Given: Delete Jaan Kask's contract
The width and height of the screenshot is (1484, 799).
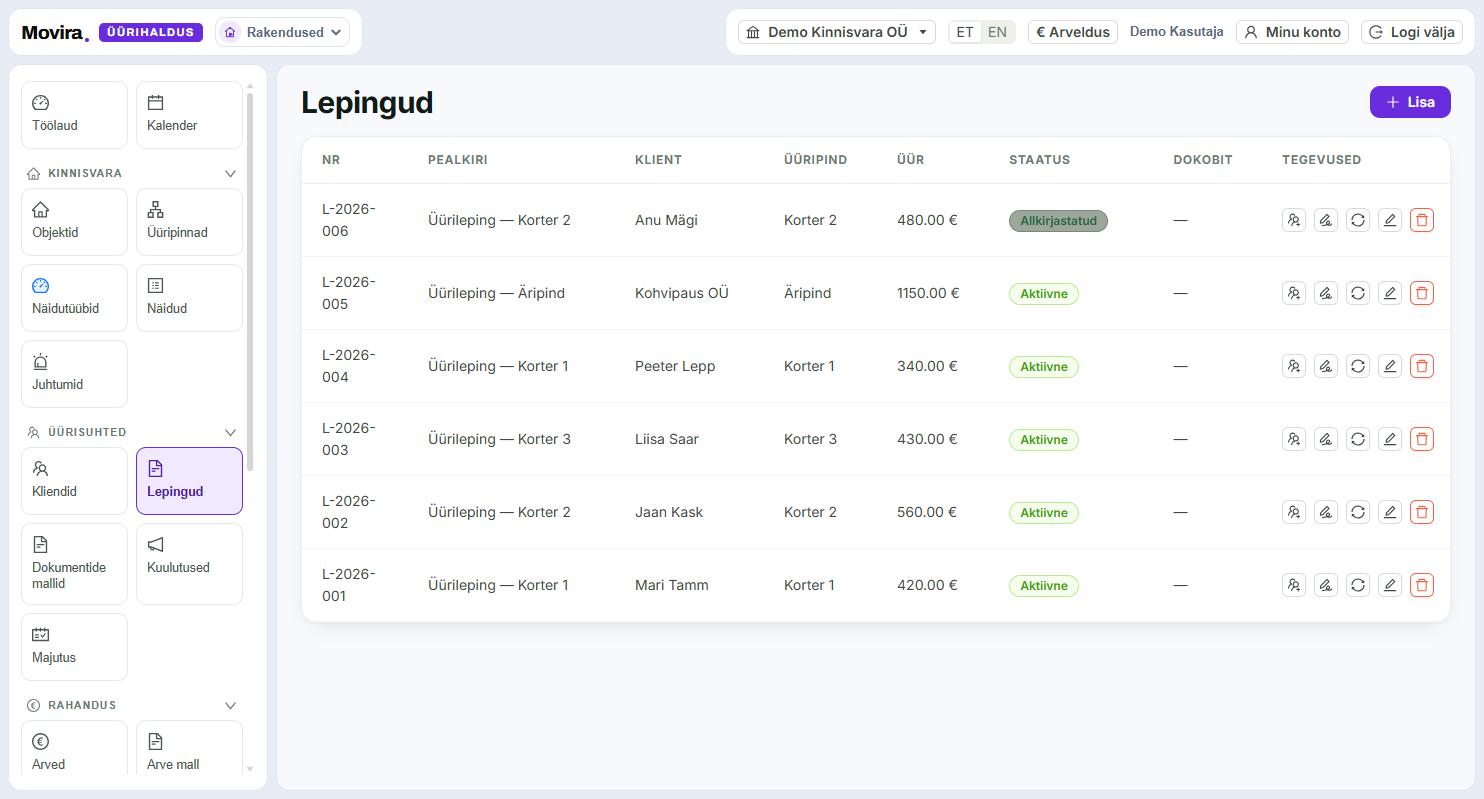Looking at the screenshot, I should point(1422,512).
